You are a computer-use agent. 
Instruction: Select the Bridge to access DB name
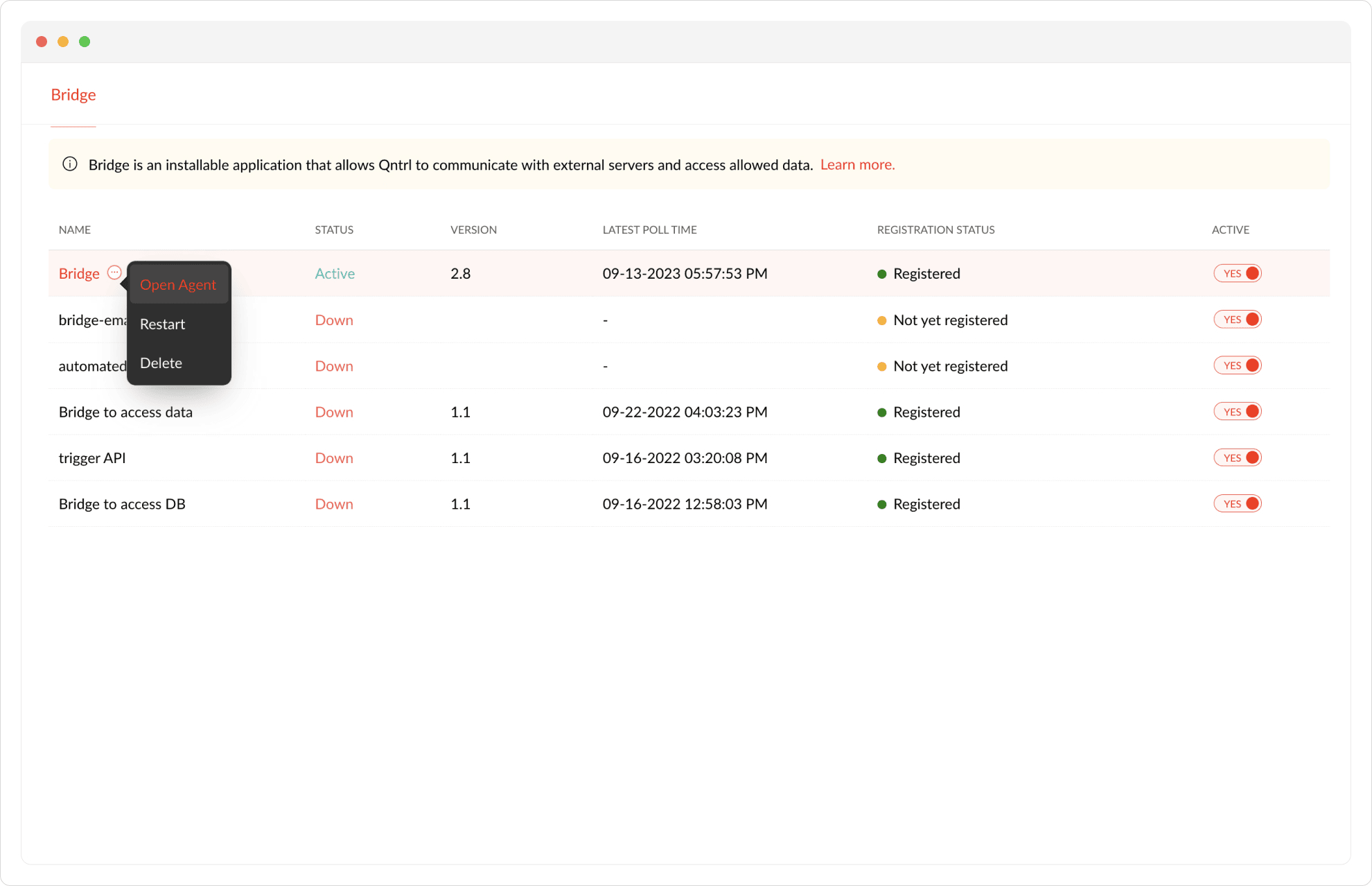coord(122,505)
